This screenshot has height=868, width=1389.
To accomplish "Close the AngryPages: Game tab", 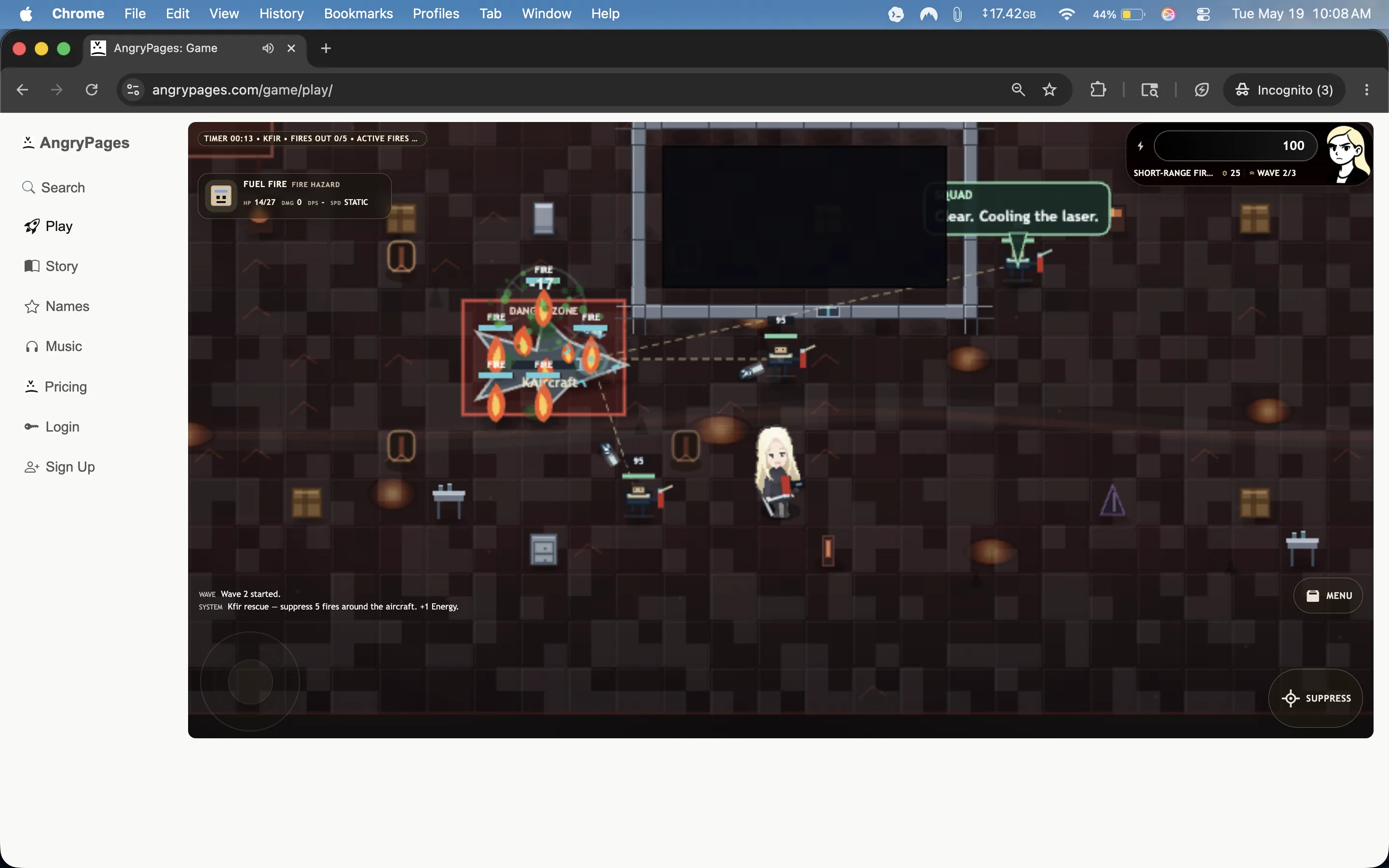I will click(x=291, y=48).
